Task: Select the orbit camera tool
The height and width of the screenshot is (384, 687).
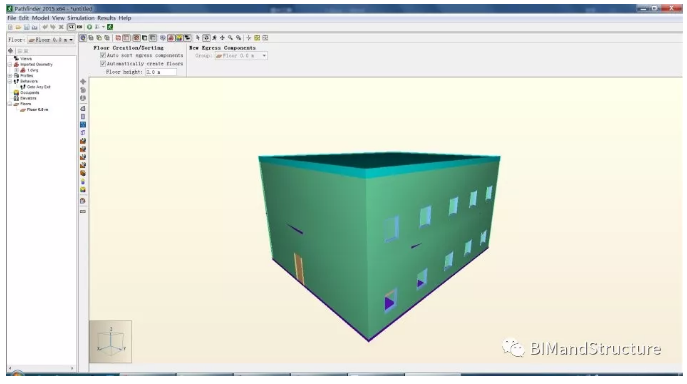Action: click(x=206, y=38)
